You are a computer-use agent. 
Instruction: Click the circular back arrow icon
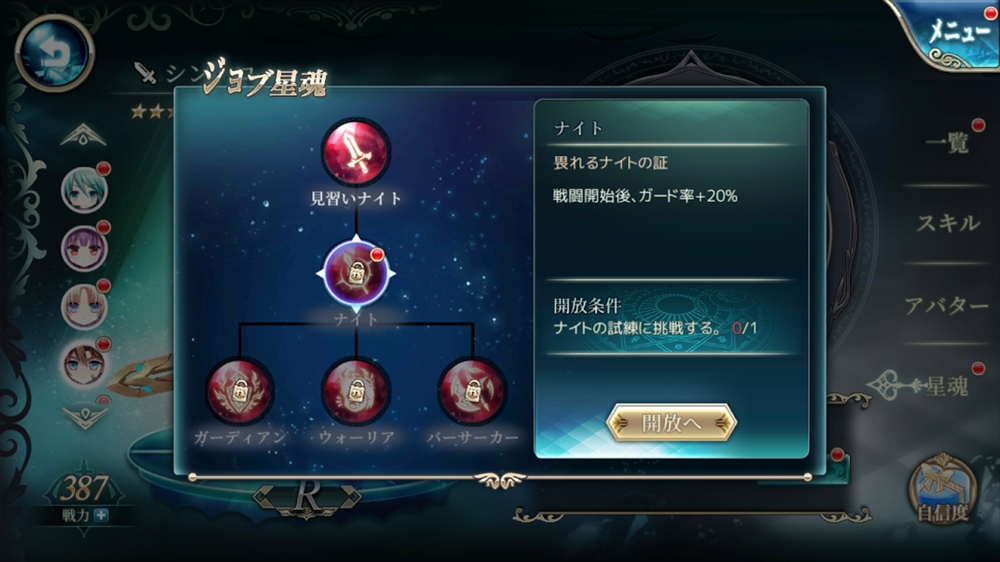tap(54, 54)
